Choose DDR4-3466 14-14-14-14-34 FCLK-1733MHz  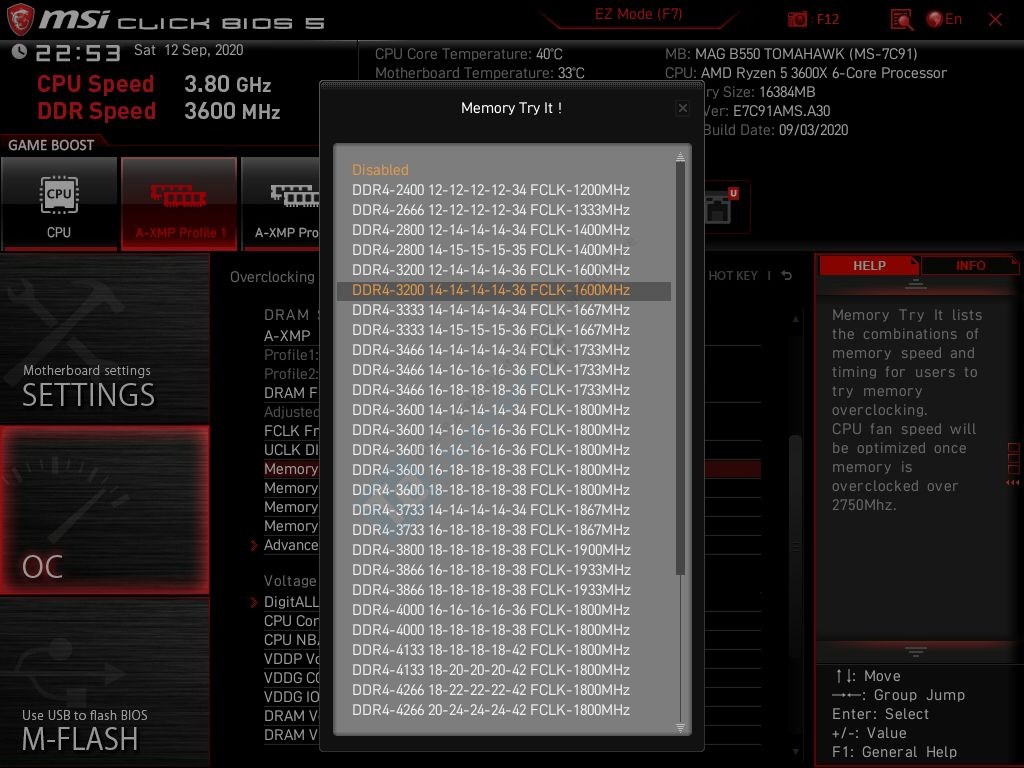click(504, 351)
